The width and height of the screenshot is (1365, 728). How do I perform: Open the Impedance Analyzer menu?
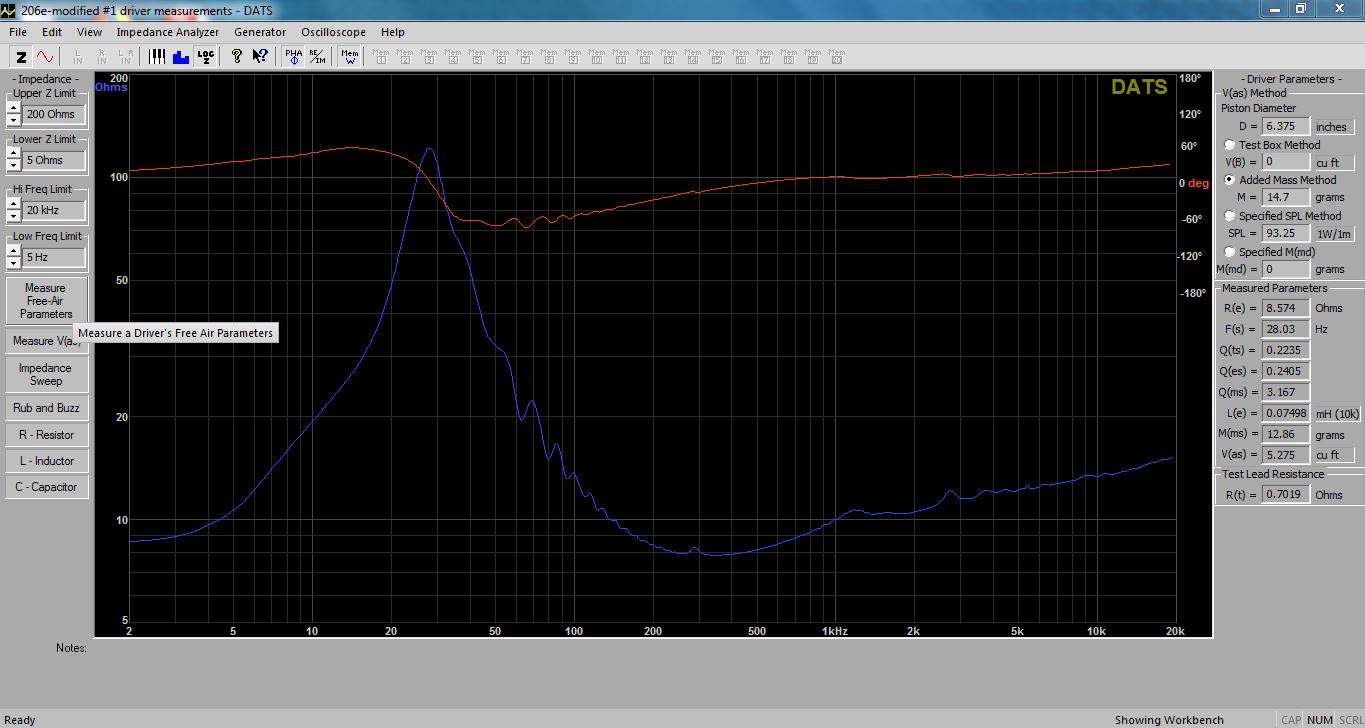(168, 32)
